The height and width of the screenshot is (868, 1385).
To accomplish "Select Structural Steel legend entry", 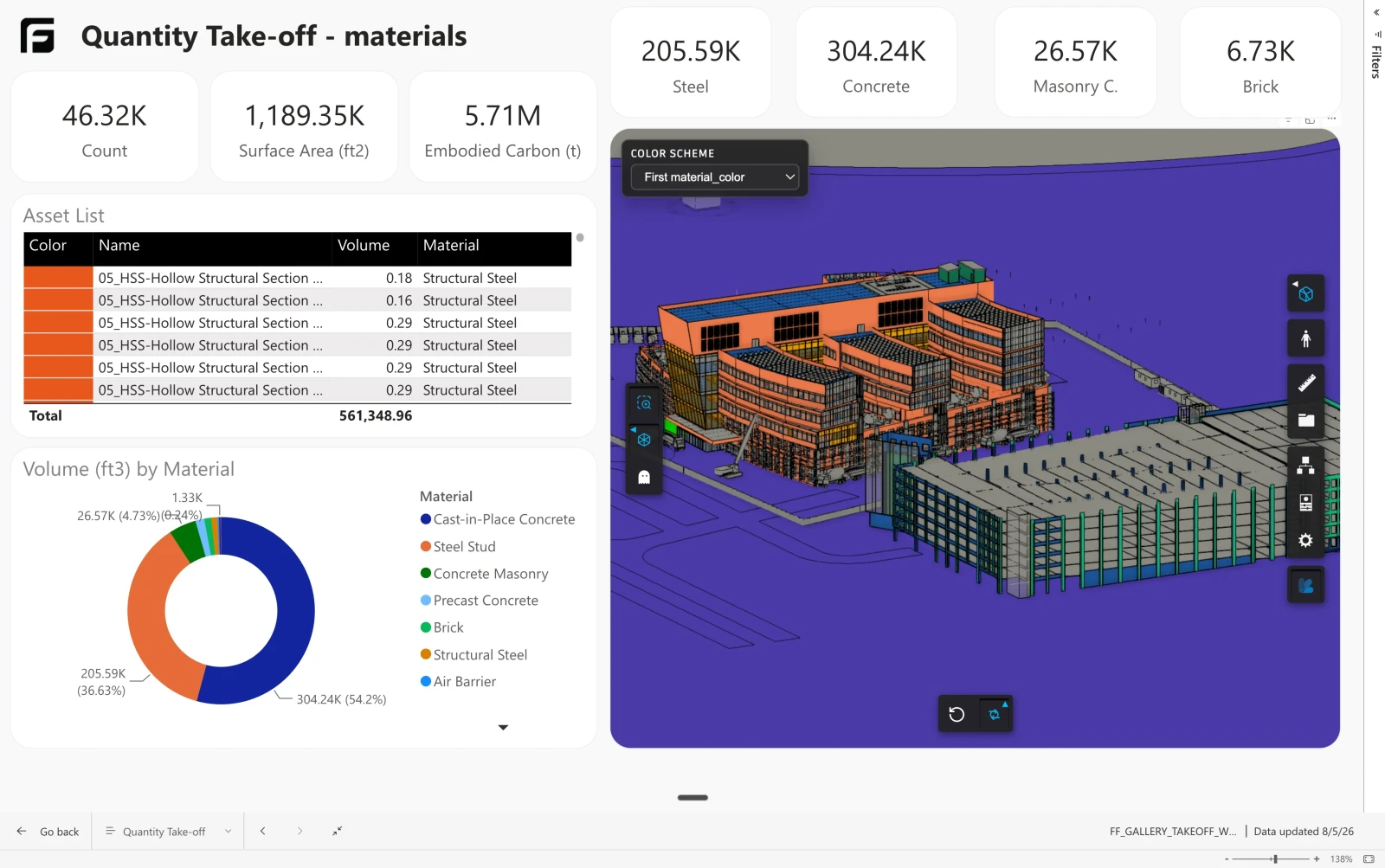I will pyautogui.click(x=473, y=655).
